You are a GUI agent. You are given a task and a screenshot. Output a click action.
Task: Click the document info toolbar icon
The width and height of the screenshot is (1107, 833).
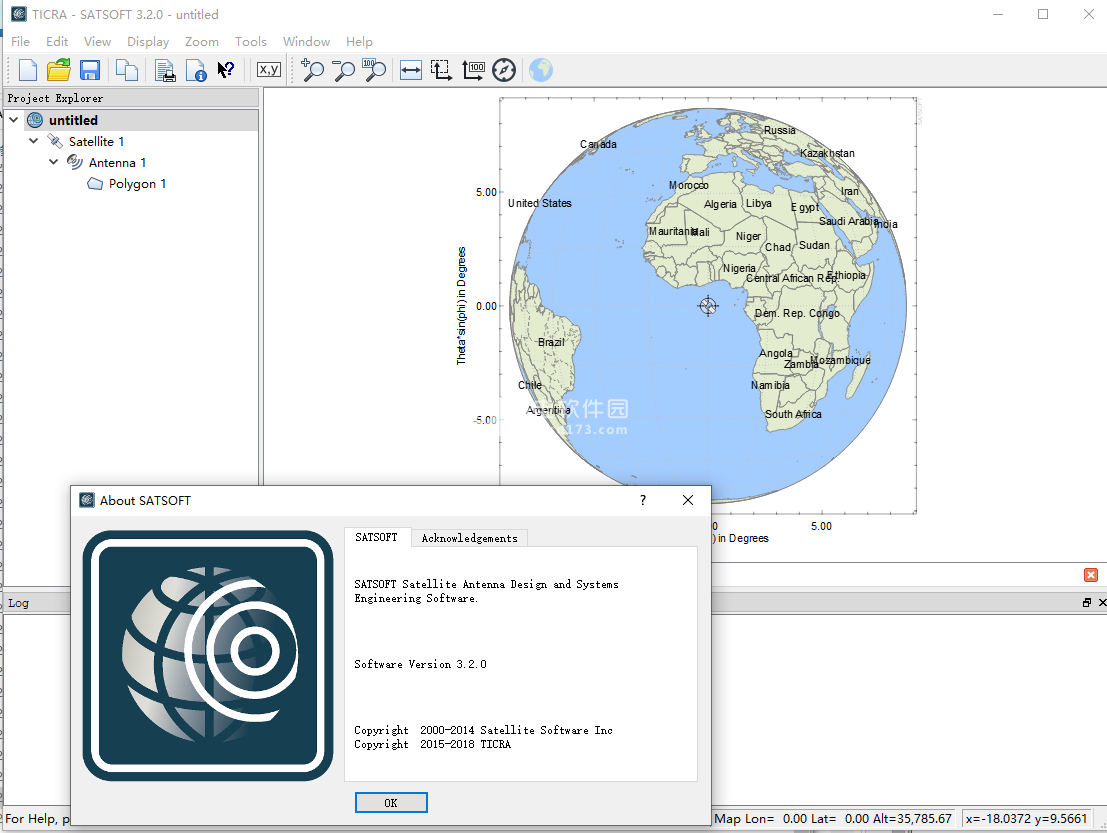tap(196, 70)
